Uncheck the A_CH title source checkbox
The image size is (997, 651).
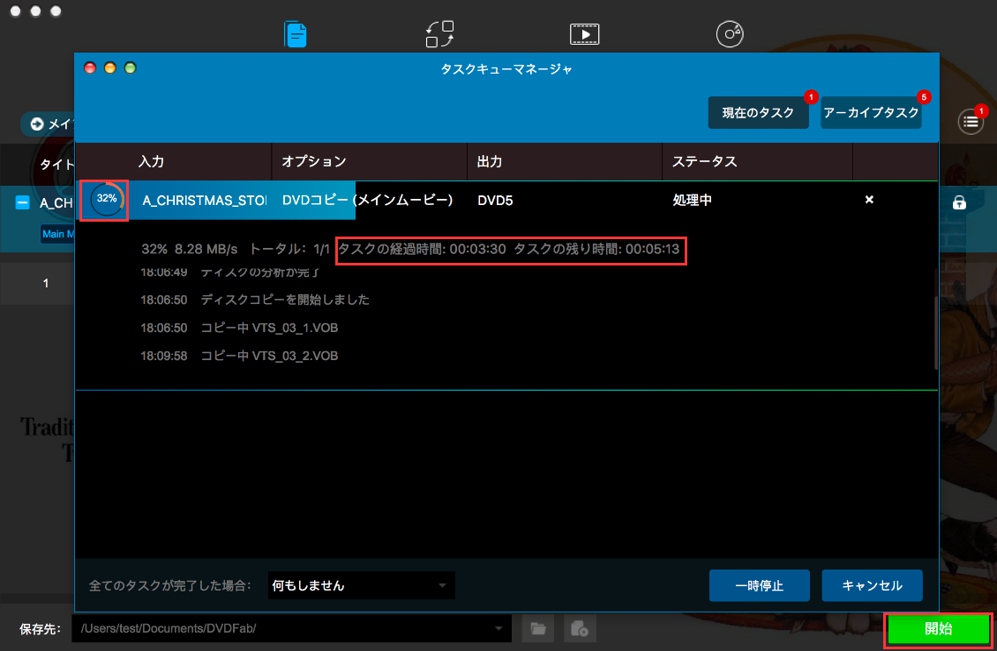pos(23,203)
